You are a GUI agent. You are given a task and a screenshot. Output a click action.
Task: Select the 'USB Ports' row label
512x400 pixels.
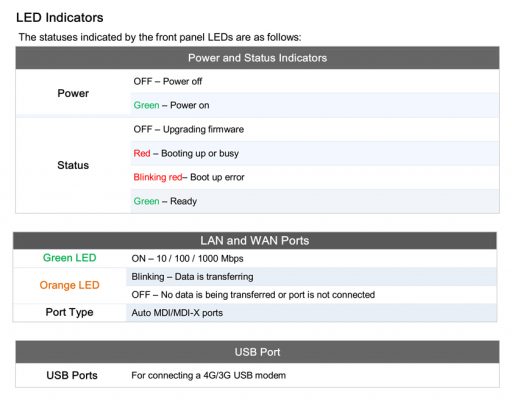click(x=72, y=375)
